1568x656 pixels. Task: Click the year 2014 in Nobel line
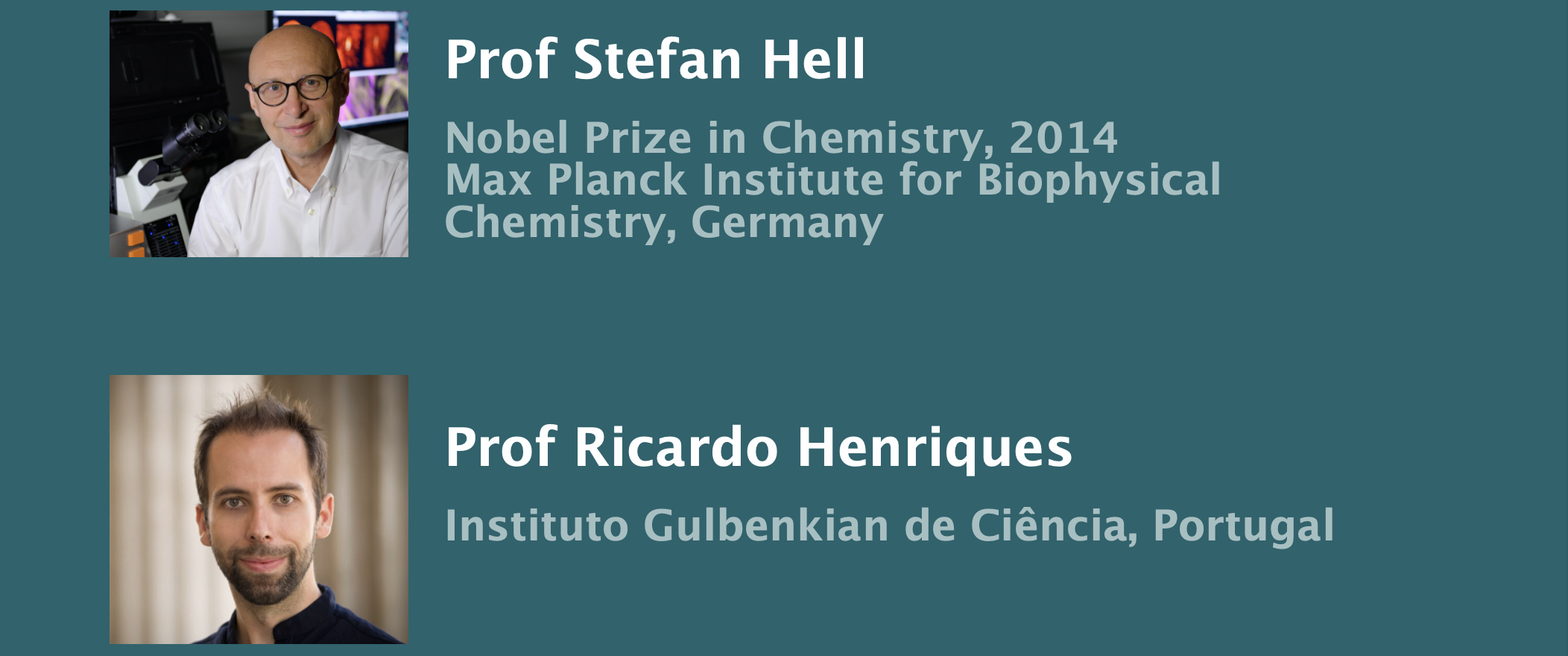click(x=1063, y=139)
